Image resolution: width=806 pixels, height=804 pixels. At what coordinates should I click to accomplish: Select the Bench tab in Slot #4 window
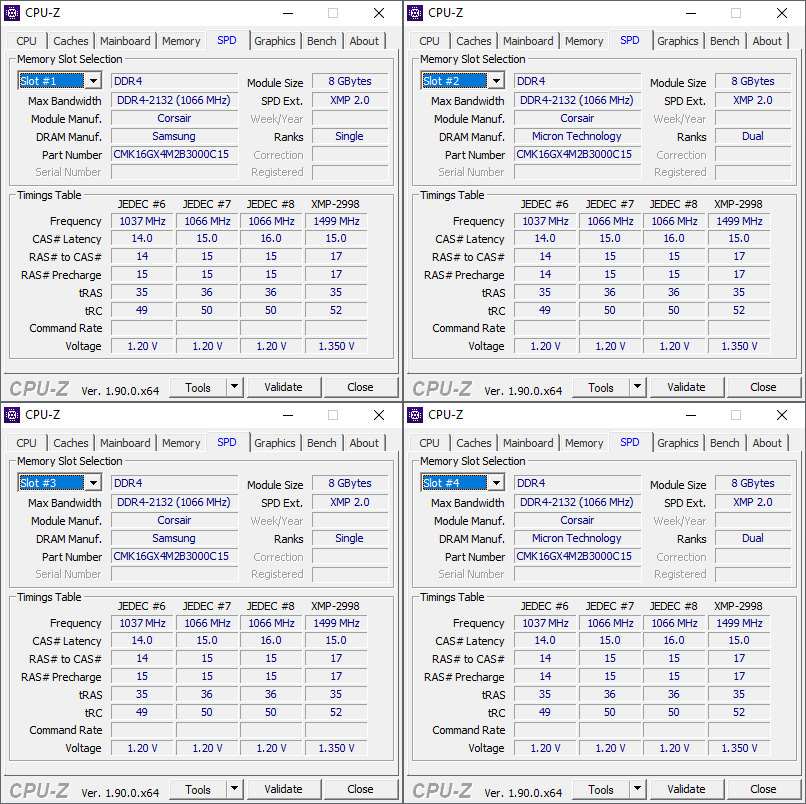pyautogui.click(x=725, y=443)
